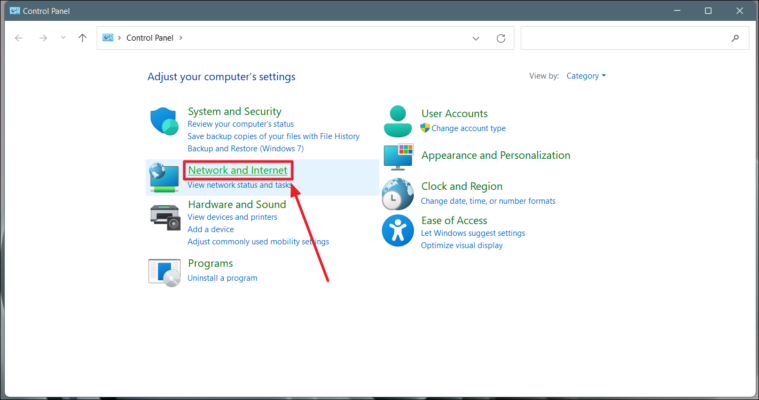The height and width of the screenshot is (400, 759).
Task: Open User Accounts category
Action: (x=454, y=113)
